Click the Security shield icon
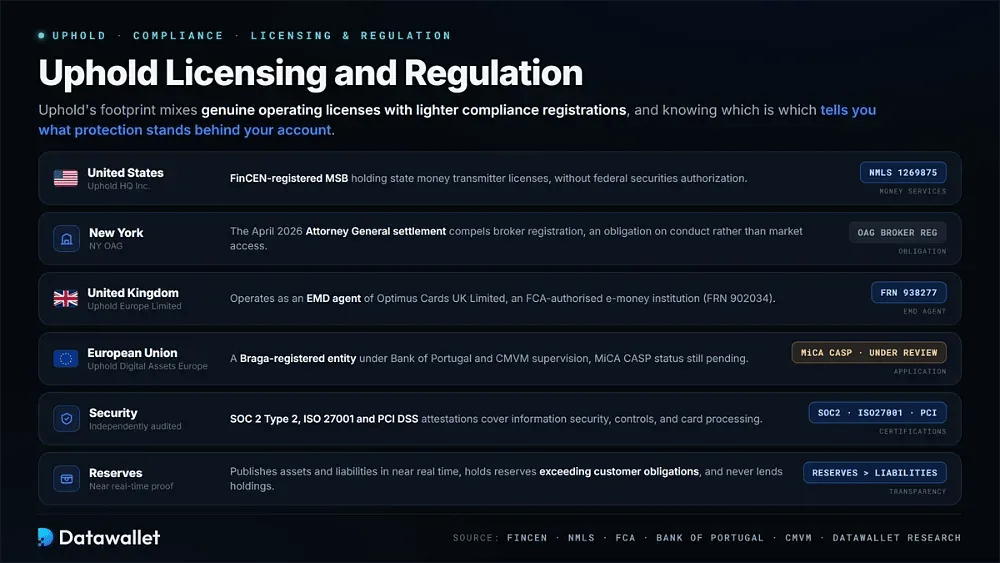This screenshot has height=563, width=1000. click(66, 419)
